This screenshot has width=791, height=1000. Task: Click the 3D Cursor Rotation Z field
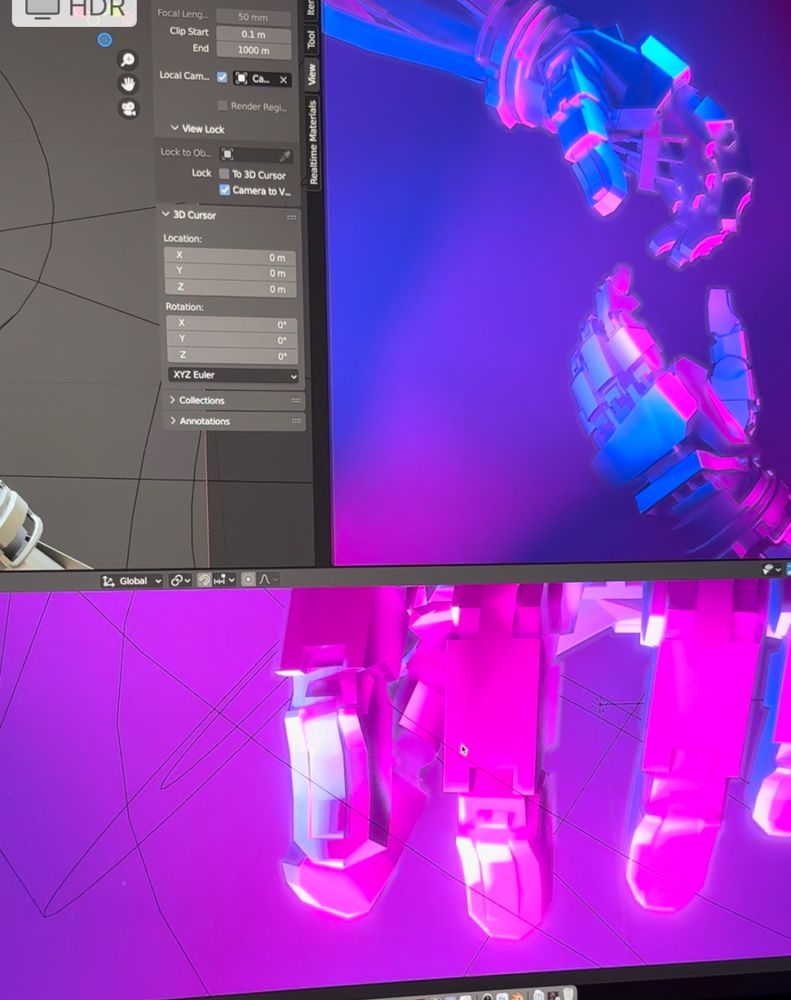(x=233, y=356)
